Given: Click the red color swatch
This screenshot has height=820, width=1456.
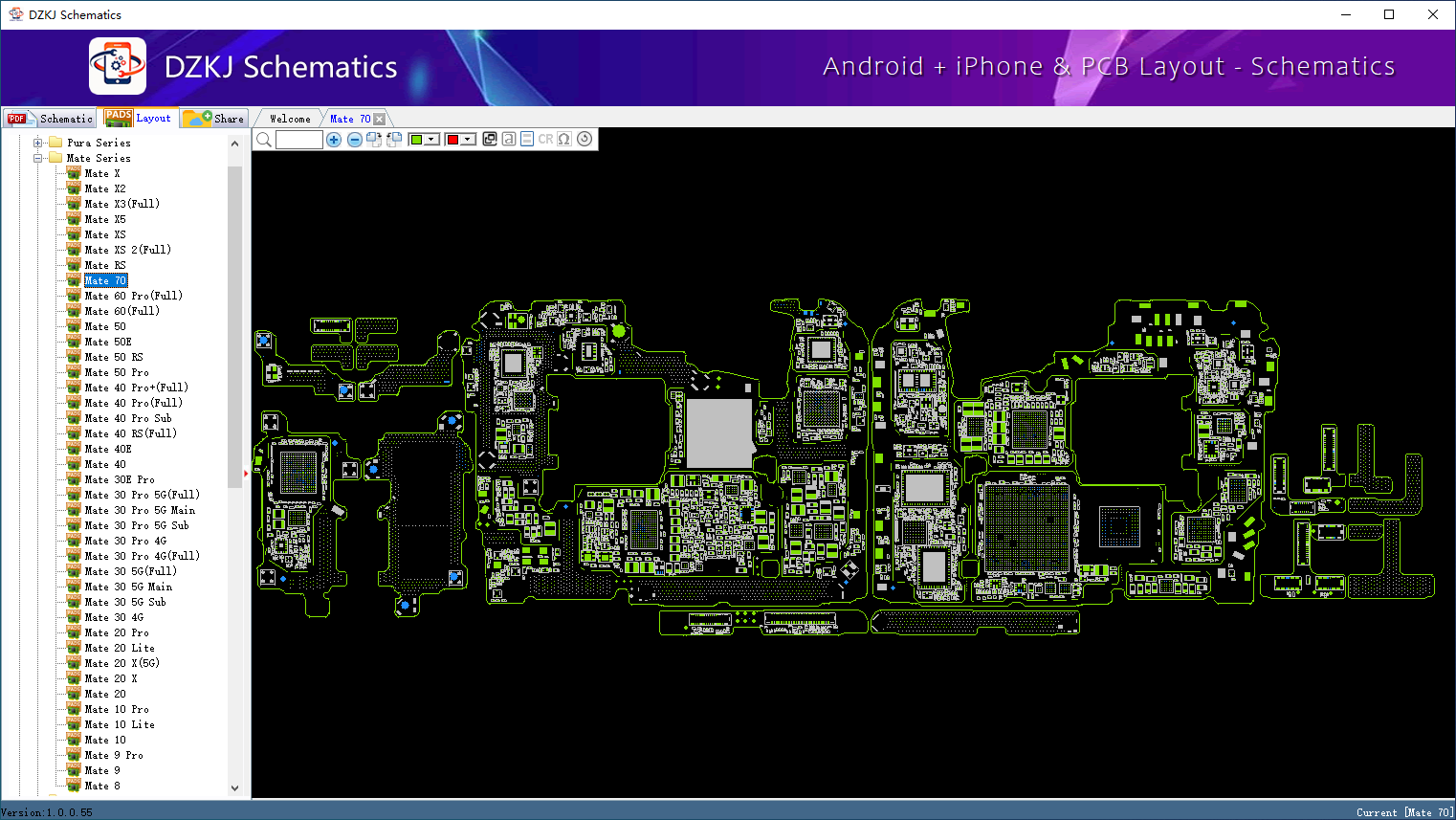Looking at the screenshot, I should tap(452, 140).
